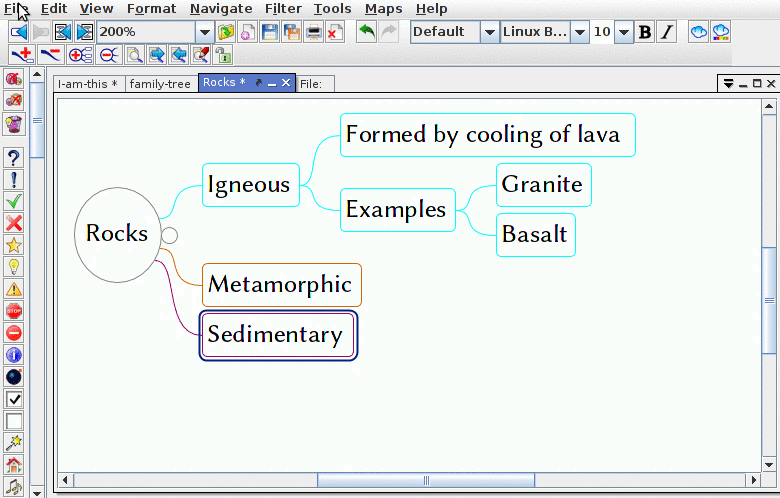Open the 200% zoom dropdown

point(204,32)
